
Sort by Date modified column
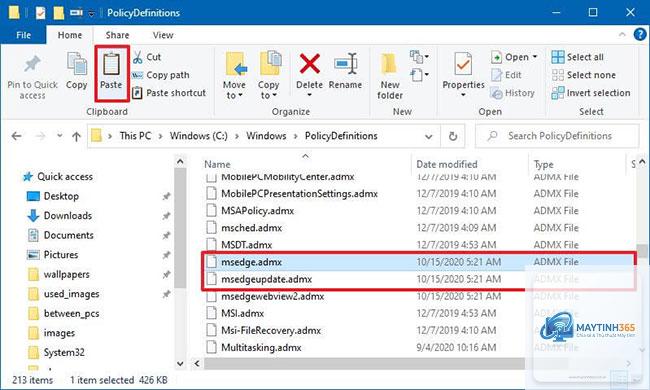point(447,164)
